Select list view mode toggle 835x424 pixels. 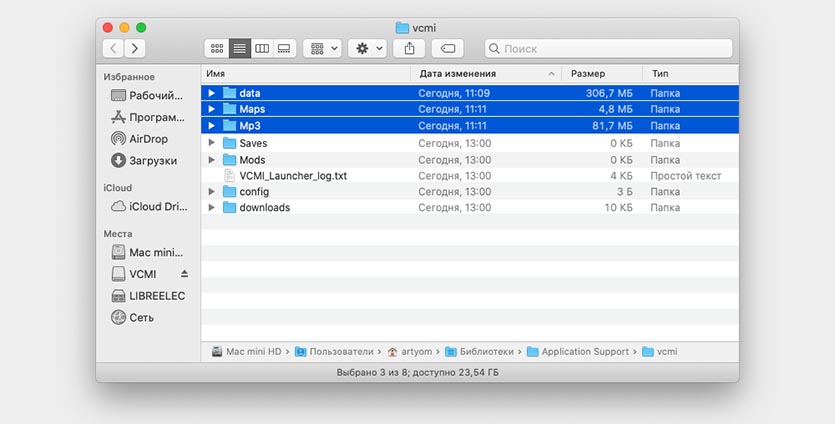[239, 48]
